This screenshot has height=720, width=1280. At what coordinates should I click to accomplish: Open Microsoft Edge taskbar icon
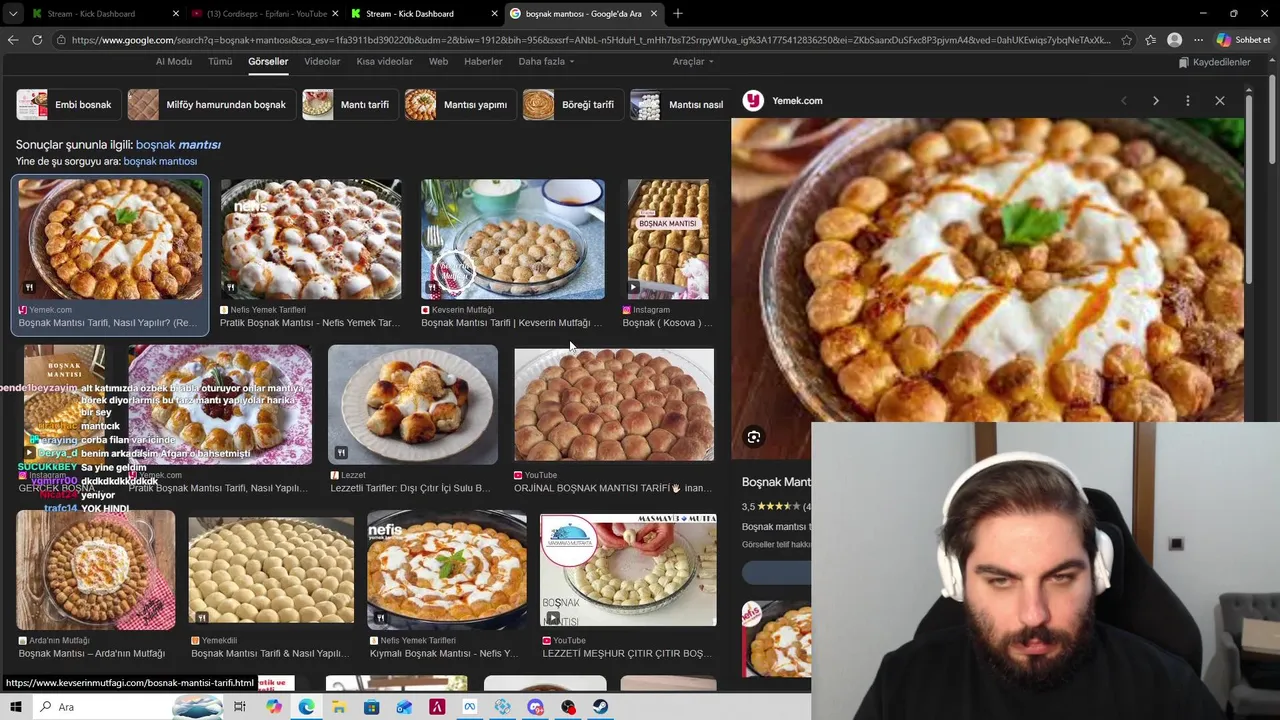point(306,707)
